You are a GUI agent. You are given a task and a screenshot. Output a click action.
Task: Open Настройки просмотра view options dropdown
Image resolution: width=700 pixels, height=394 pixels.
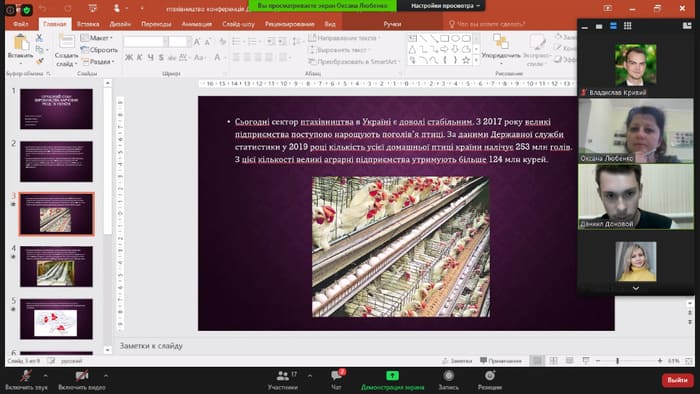(445, 6)
